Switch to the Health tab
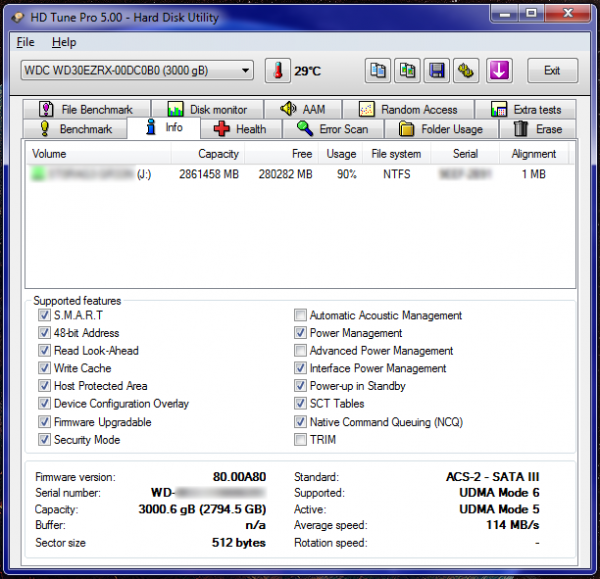The image size is (600, 579). (241, 129)
